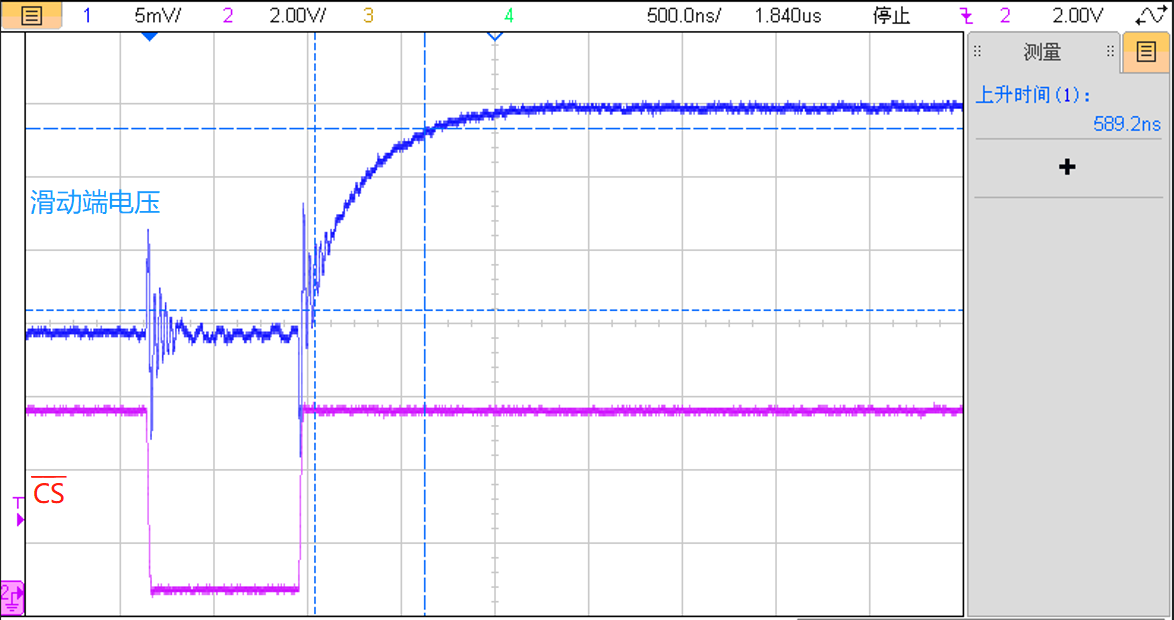This screenshot has height=620, width=1174.
Task: Select the 测量 panel header
Action: [1042, 52]
